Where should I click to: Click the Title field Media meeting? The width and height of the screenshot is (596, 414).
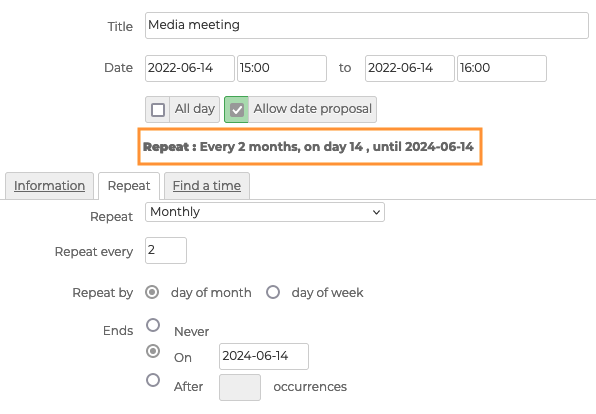click(367, 25)
